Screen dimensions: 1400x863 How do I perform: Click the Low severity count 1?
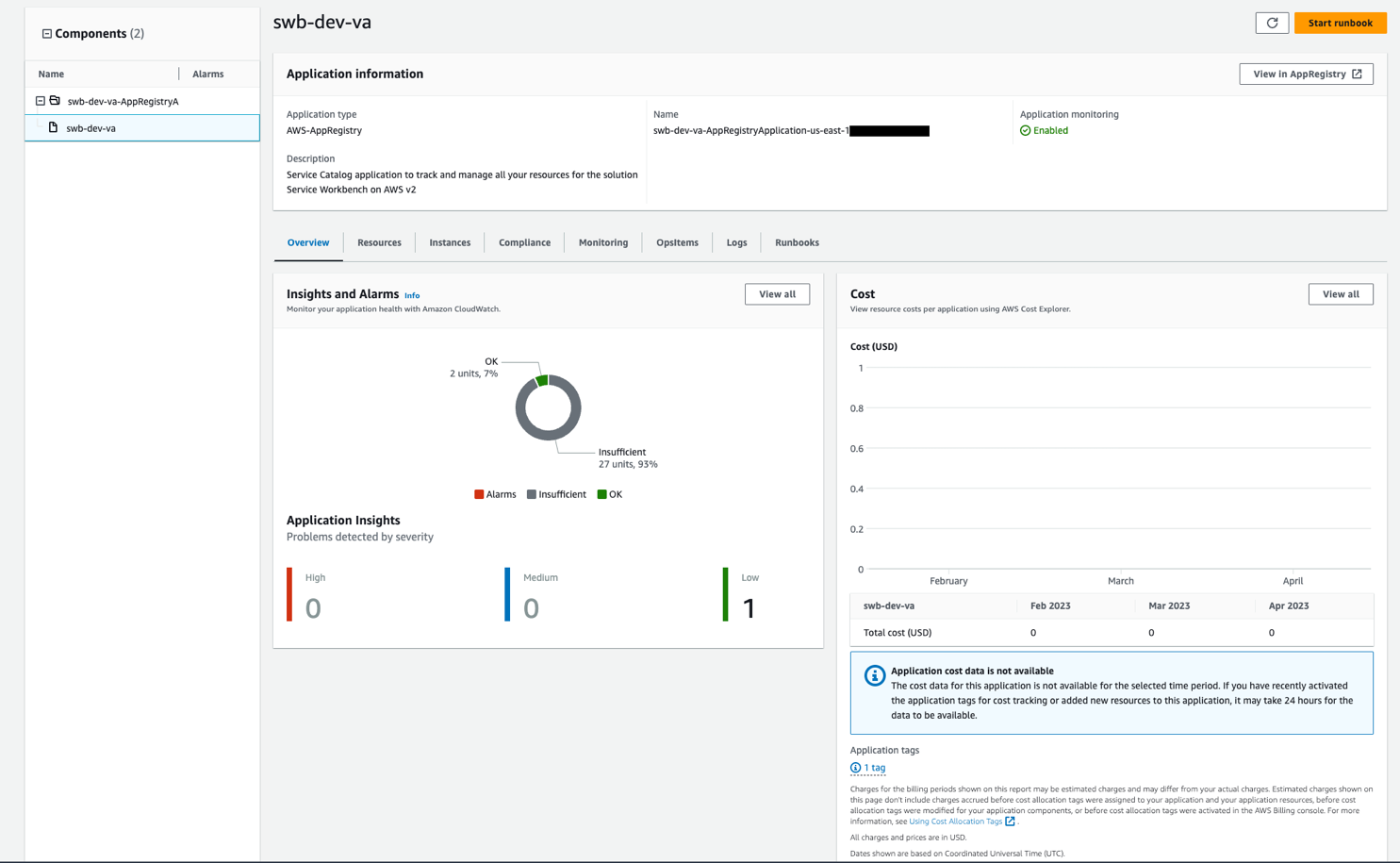[749, 608]
